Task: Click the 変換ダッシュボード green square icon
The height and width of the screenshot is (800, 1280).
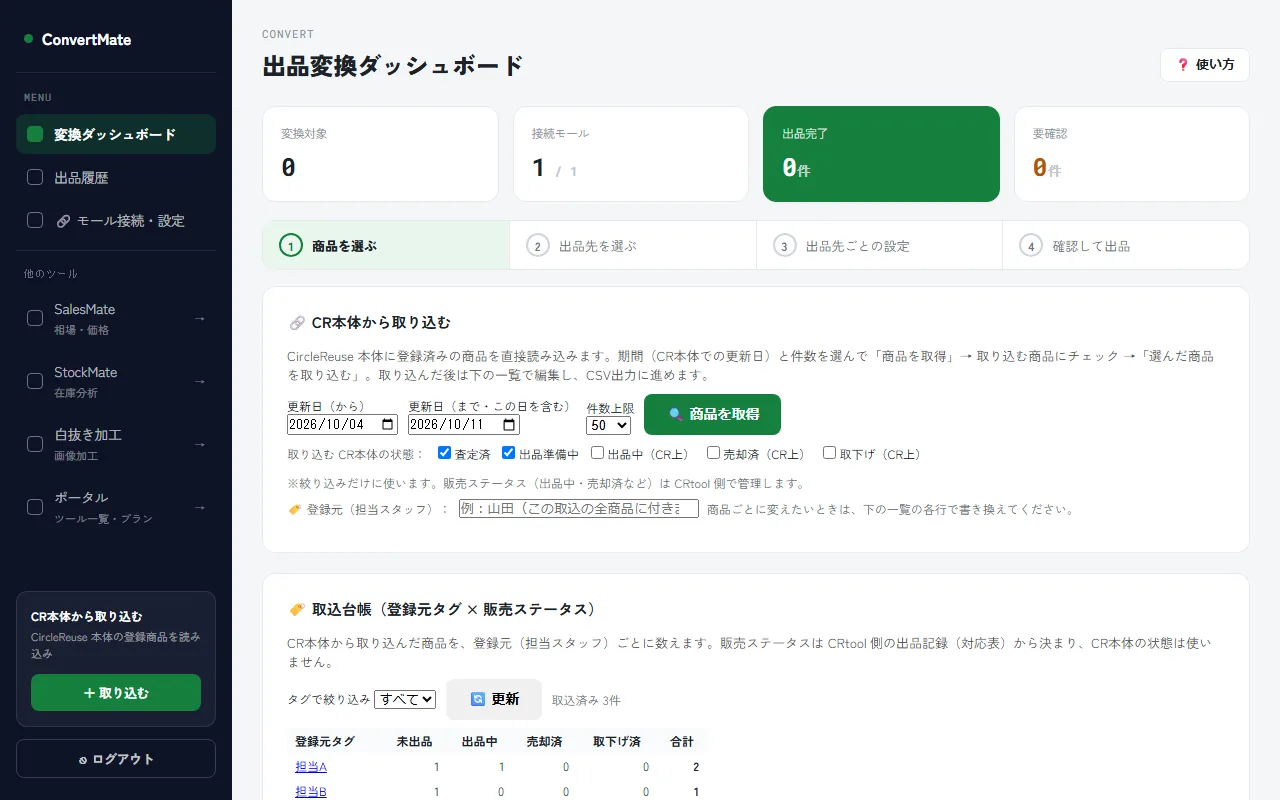Action: (35, 134)
